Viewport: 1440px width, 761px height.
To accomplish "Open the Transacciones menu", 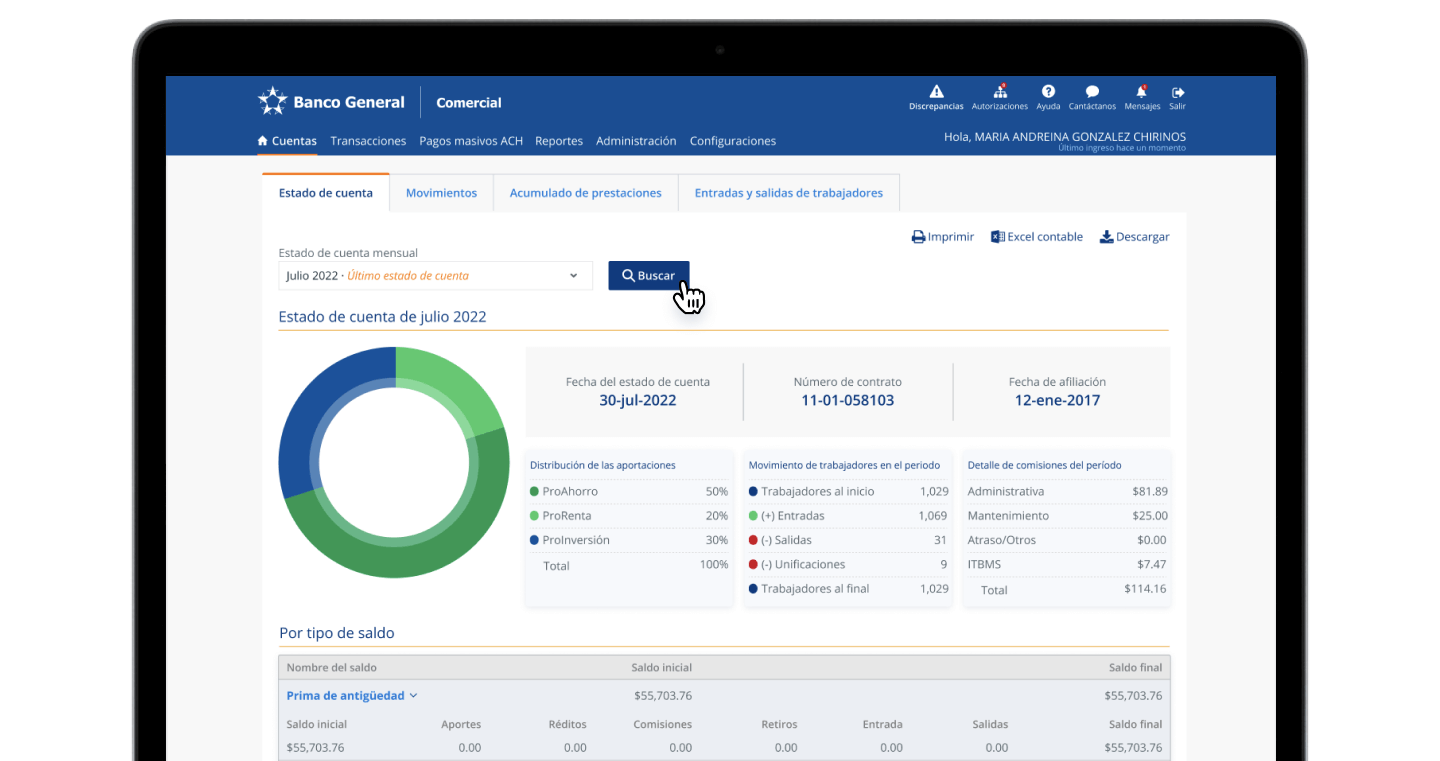I will (368, 141).
